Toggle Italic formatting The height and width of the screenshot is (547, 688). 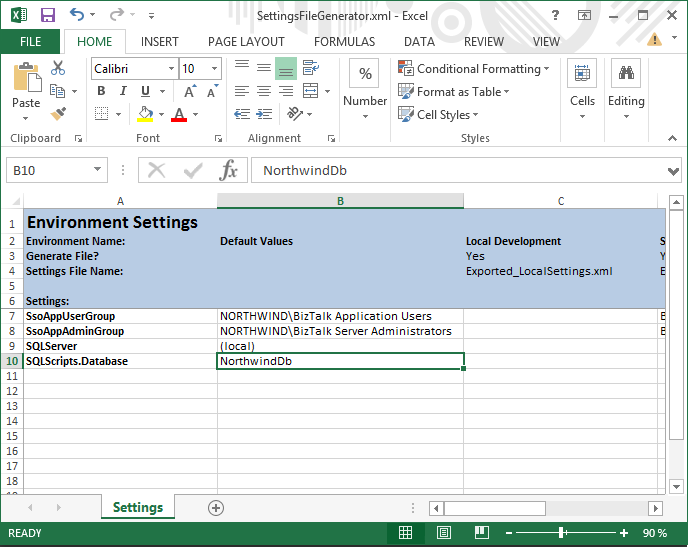tap(123, 91)
